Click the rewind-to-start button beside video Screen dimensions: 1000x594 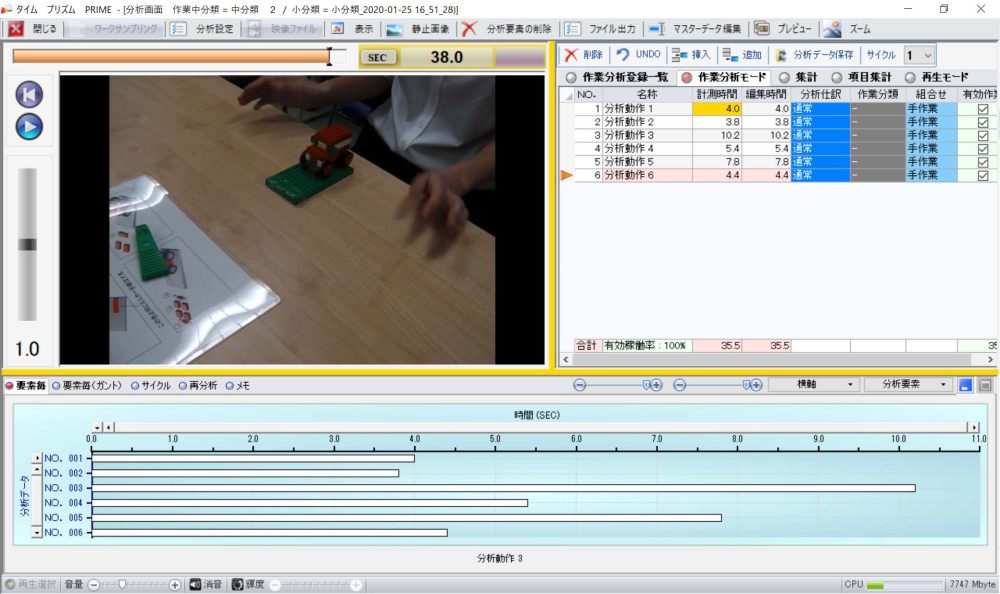[30, 95]
